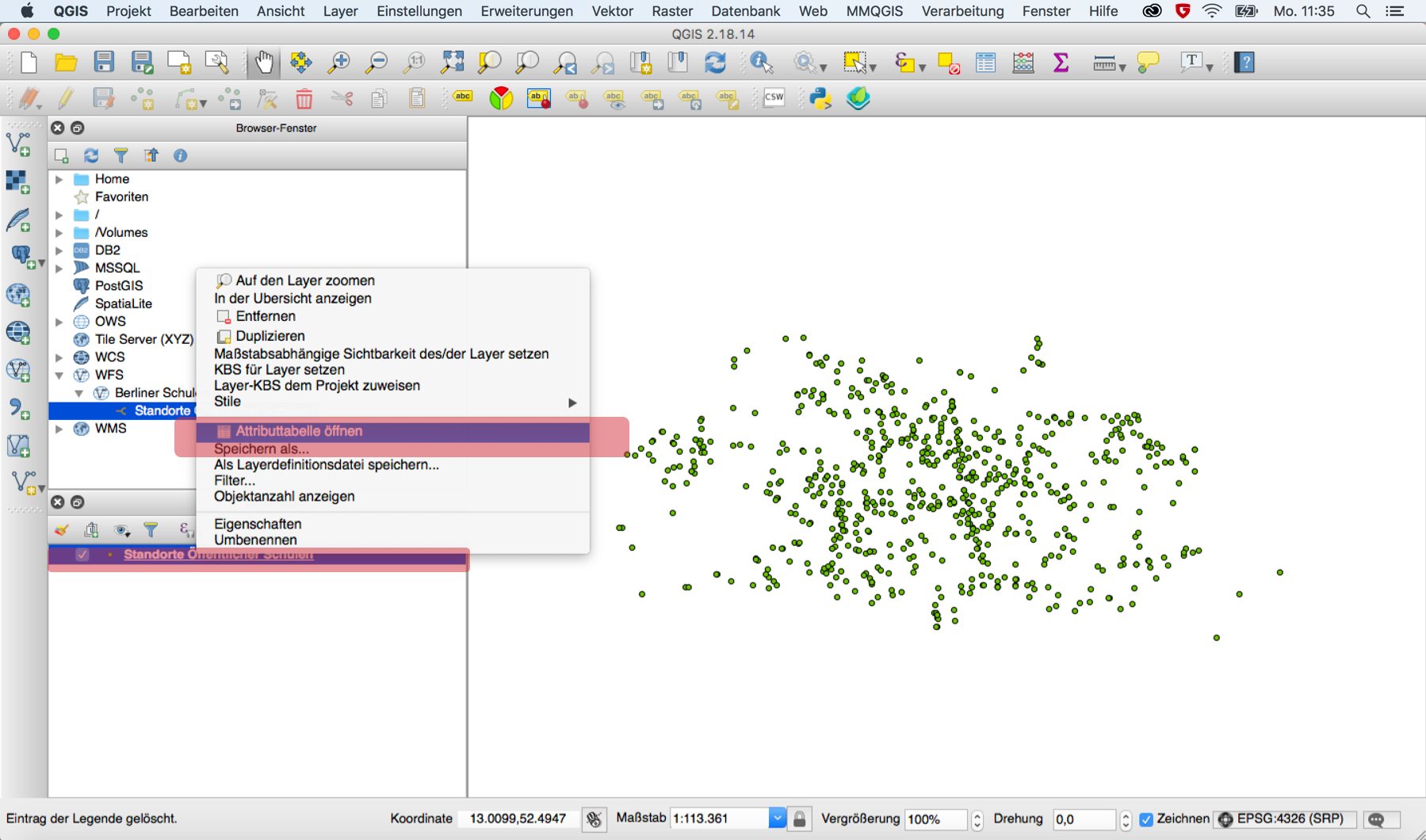Open the Layer Labeling Options abc icon
Viewport: 1426px width, 840px height.
tap(463, 97)
